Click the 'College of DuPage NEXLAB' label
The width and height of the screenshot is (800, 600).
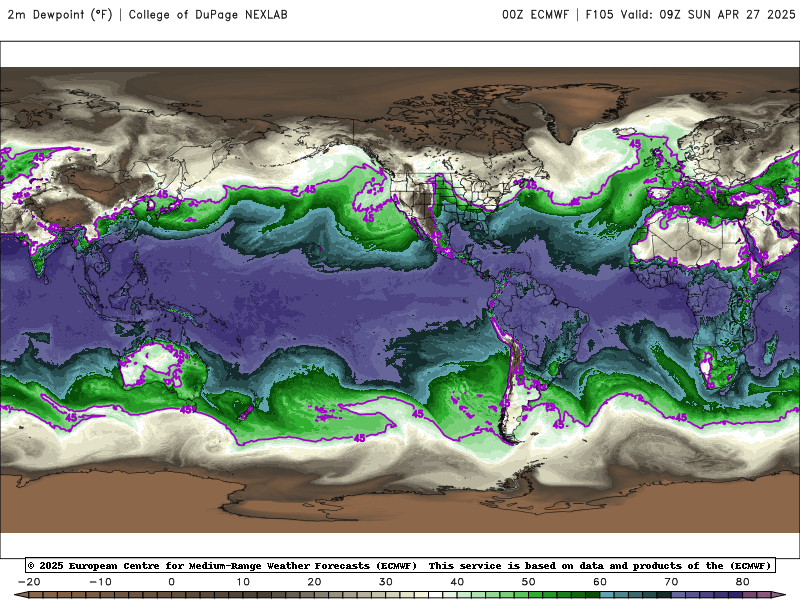point(208,15)
